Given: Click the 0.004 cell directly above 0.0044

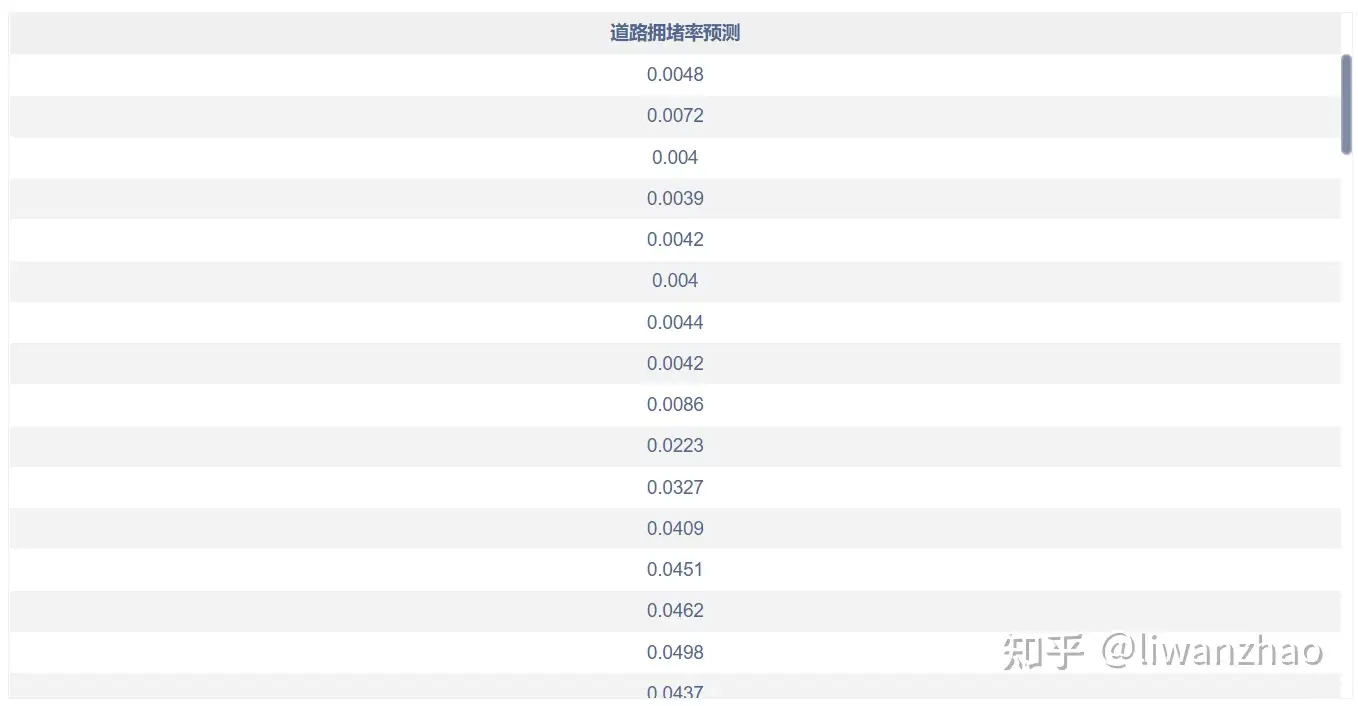Looking at the screenshot, I should (675, 281).
